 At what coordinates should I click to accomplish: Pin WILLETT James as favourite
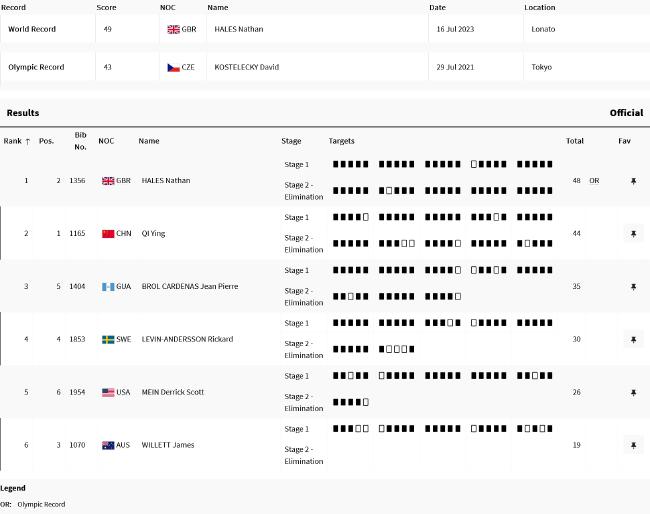pos(632,445)
